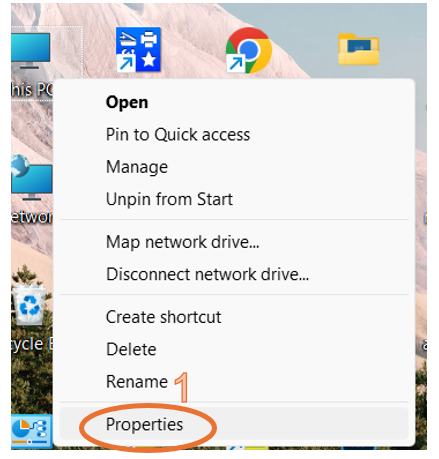
Task: Select the Control Panel icon at the bottom left
Action: point(31,431)
